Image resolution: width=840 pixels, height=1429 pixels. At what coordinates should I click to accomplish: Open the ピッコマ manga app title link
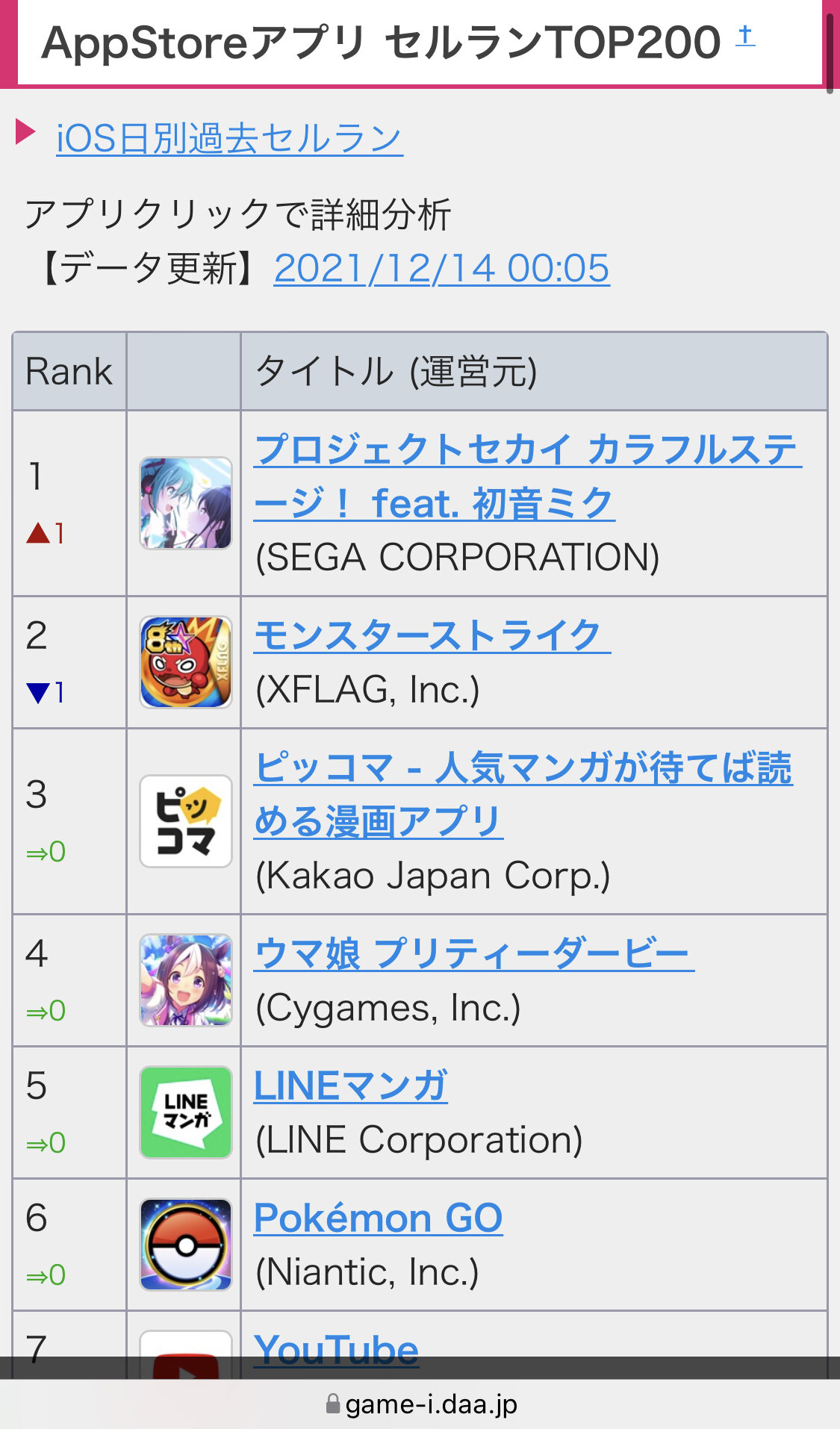coord(523,794)
